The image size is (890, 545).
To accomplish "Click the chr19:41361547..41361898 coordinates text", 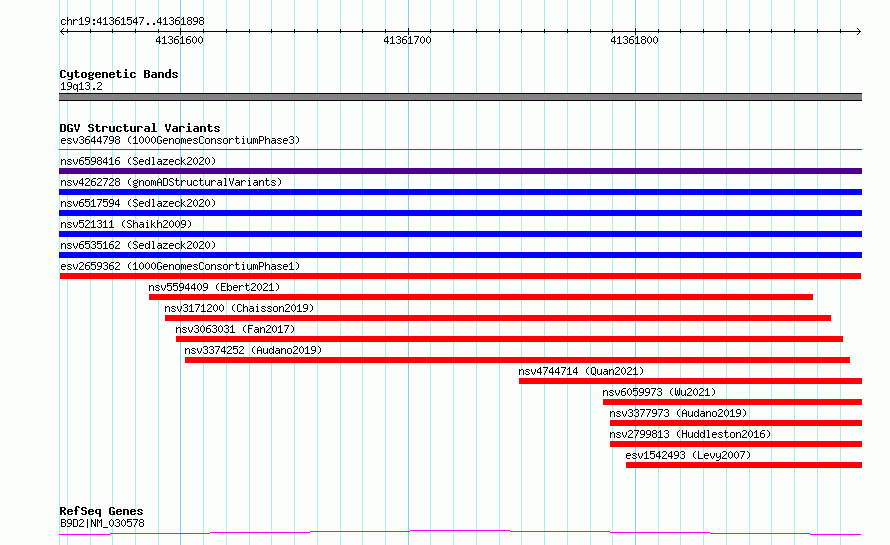I will [132, 21].
